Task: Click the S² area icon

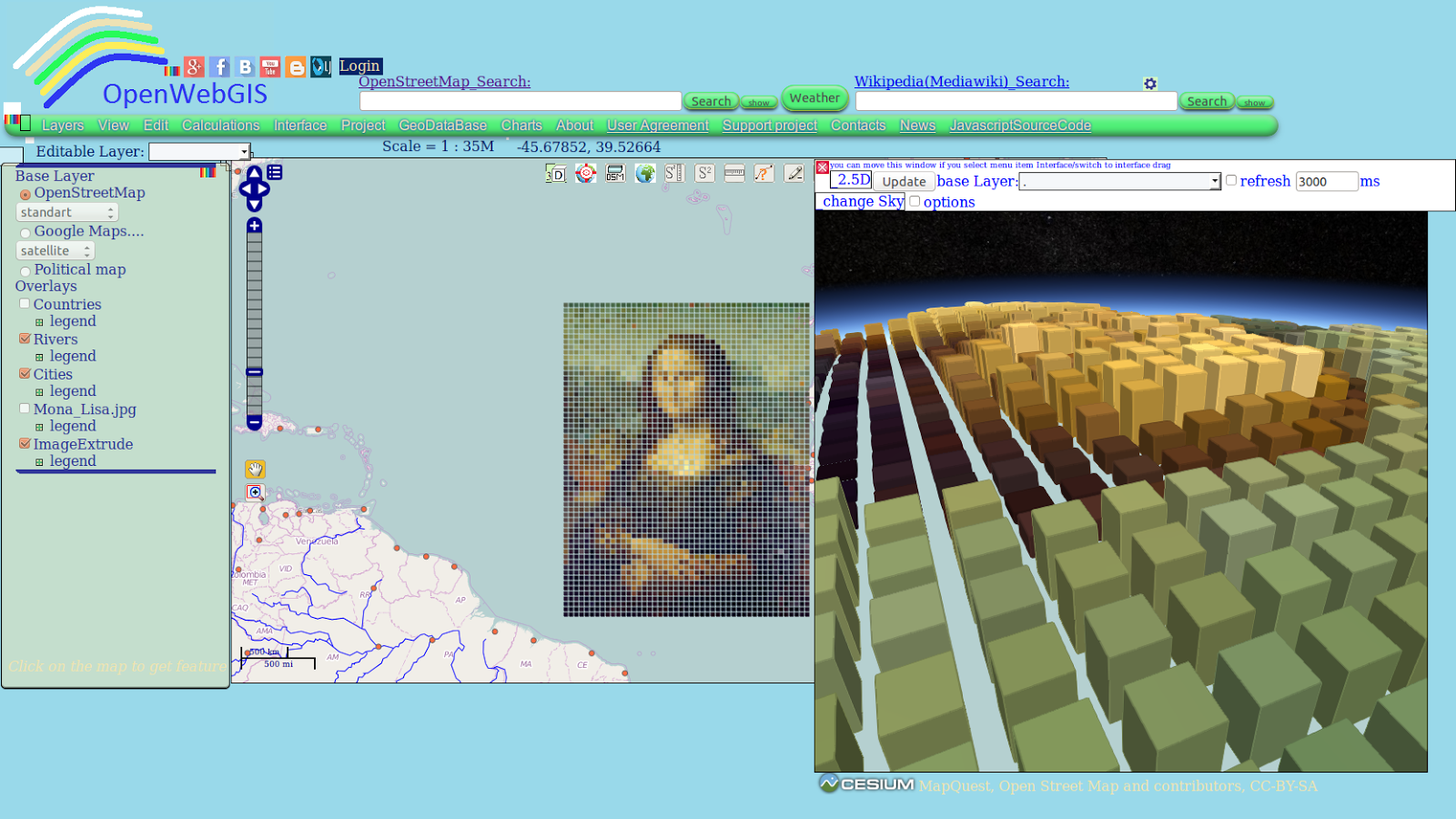Action: pyautogui.click(x=704, y=174)
